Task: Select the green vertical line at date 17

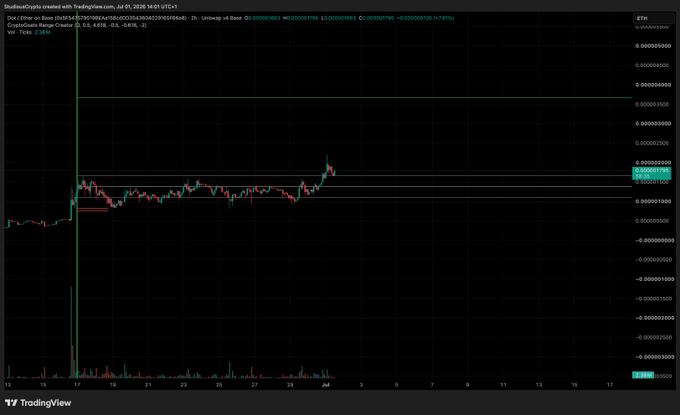Action: (x=77, y=195)
